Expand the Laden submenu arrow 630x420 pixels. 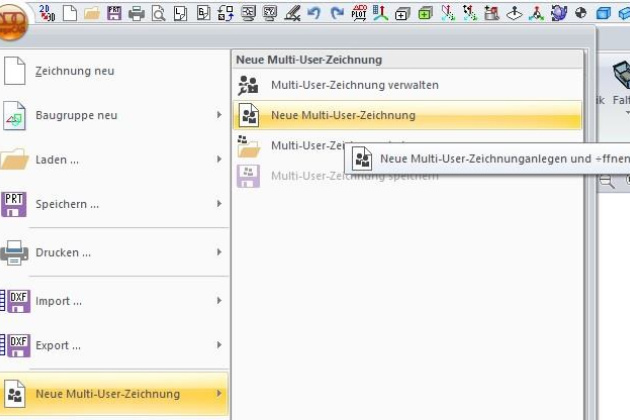pos(218,160)
